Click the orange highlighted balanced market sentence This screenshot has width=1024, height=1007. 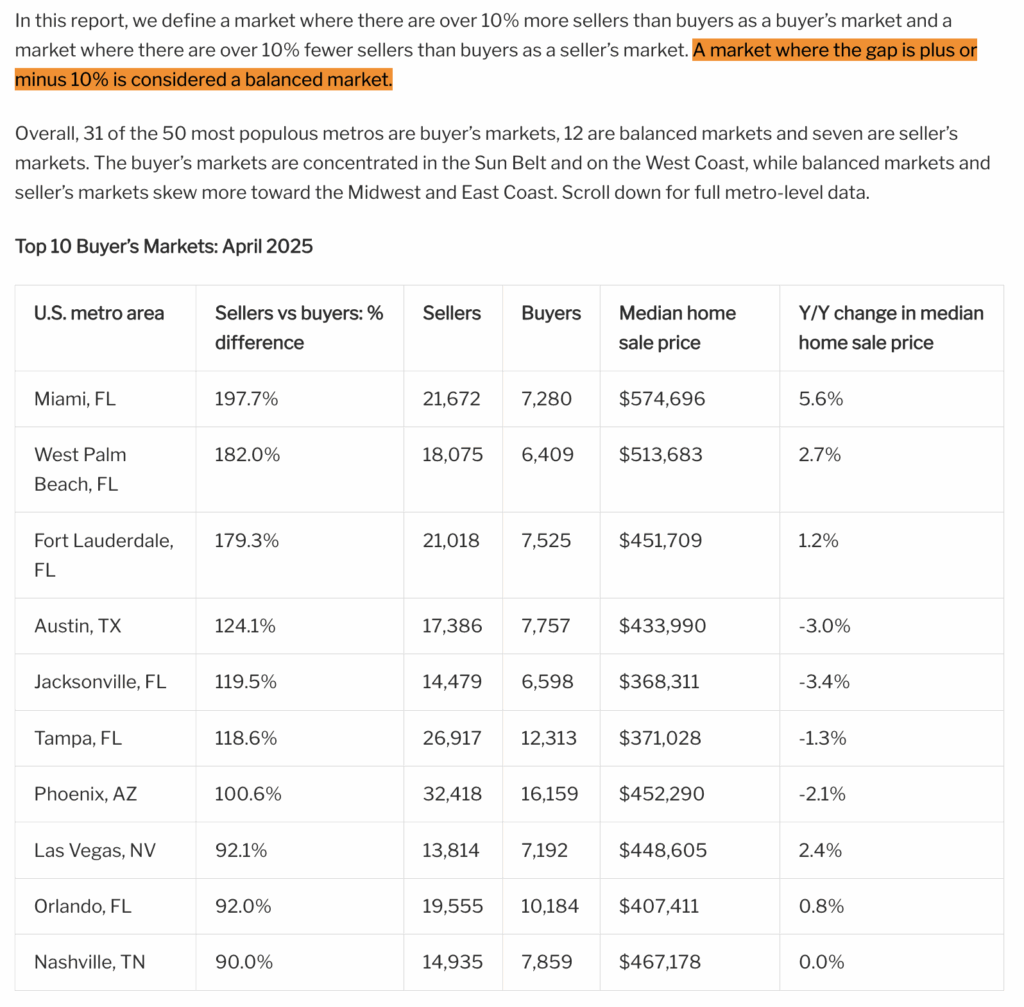point(496,65)
